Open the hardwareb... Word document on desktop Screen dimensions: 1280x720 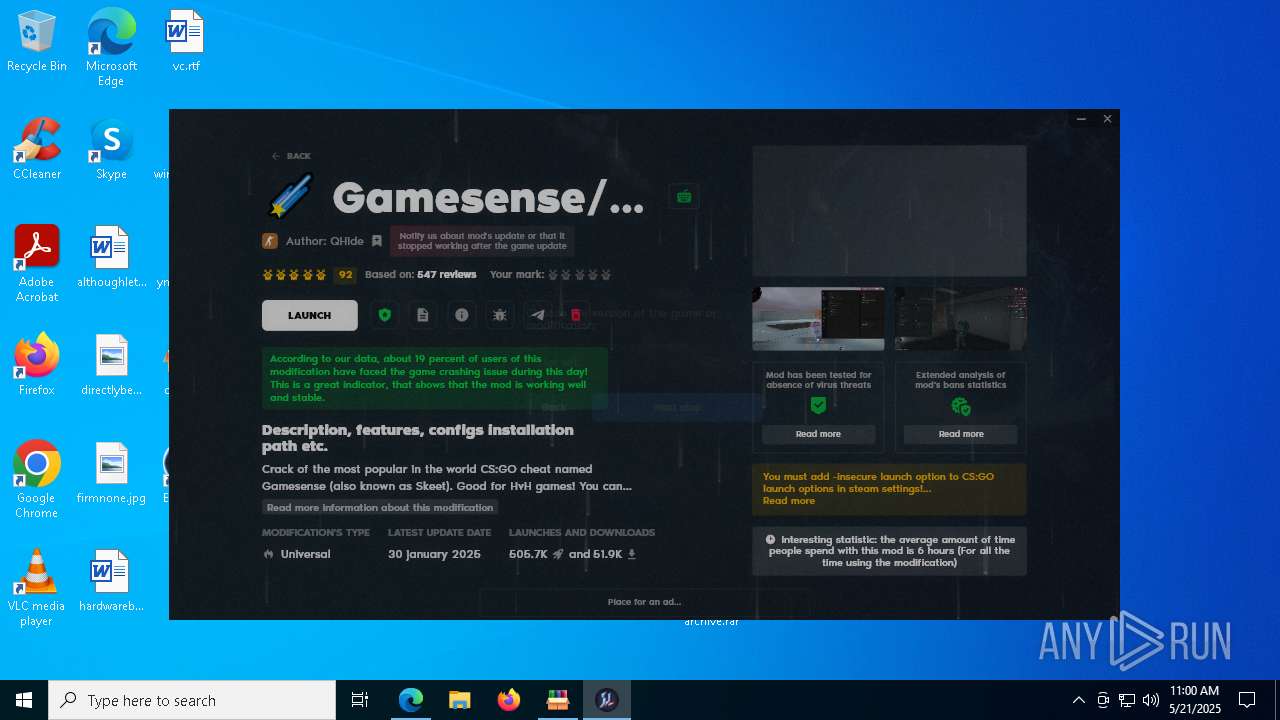pyautogui.click(x=111, y=581)
